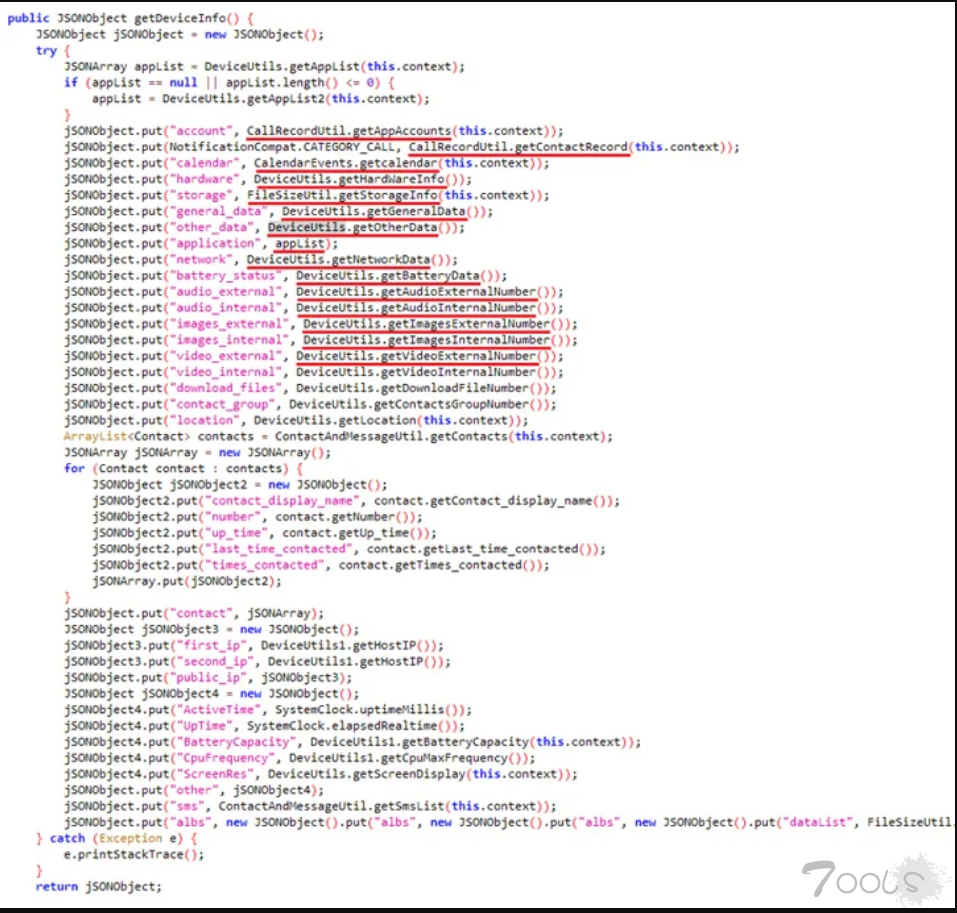The width and height of the screenshot is (957, 913).
Task: Select the "account" string key
Action: pos(201,131)
